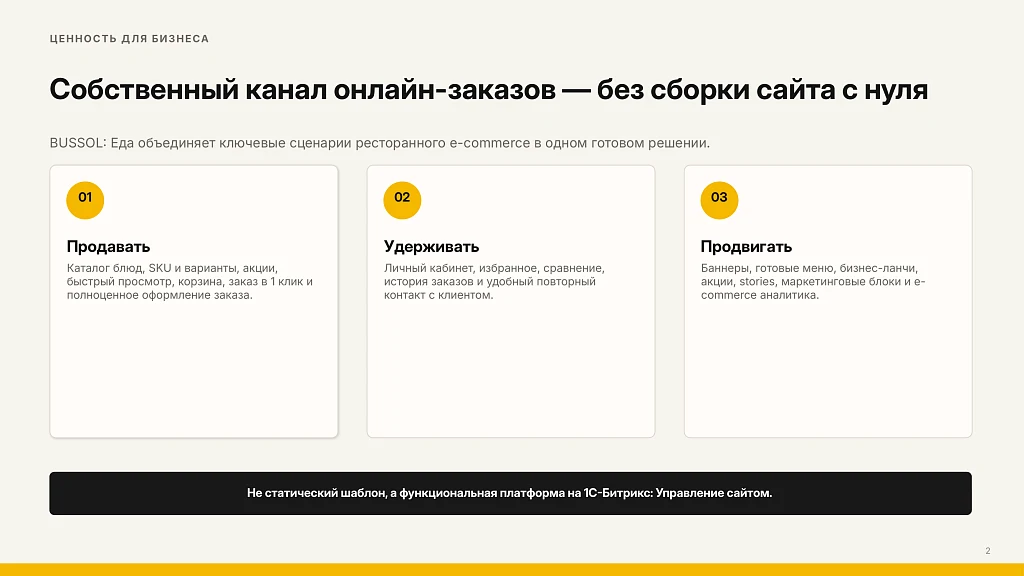The width and height of the screenshot is (1024, 576).
Task: Click the 'ЦЕННОСТЬ ДЛЯ БИЗНЕСА' section label
Action: (x=129, y=39)
